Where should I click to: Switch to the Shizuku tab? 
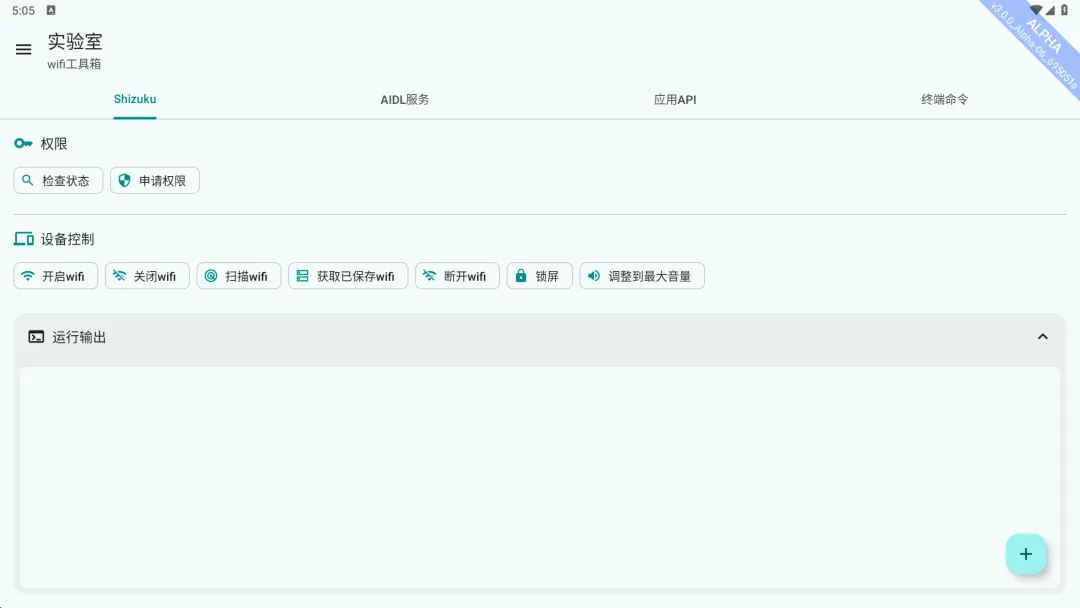point(135,99)
